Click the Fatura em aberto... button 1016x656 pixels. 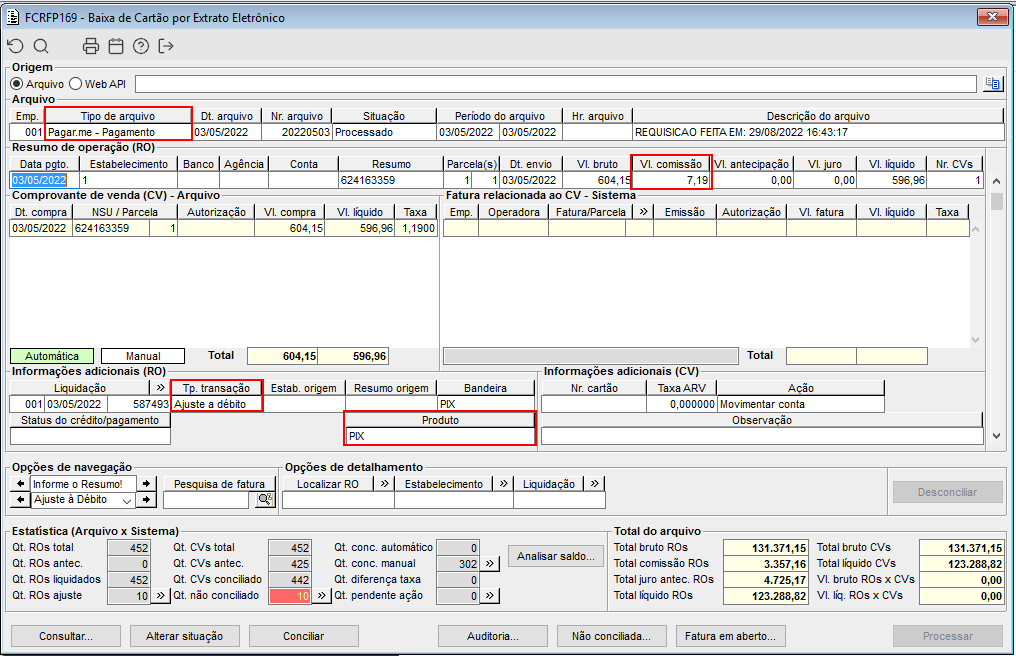coord(730,636)
